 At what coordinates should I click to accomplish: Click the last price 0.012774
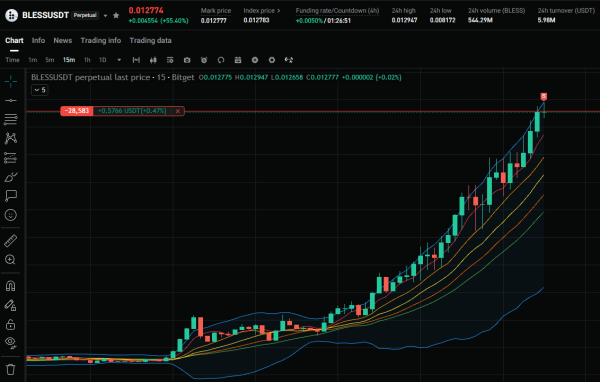[x=146, y=10]
